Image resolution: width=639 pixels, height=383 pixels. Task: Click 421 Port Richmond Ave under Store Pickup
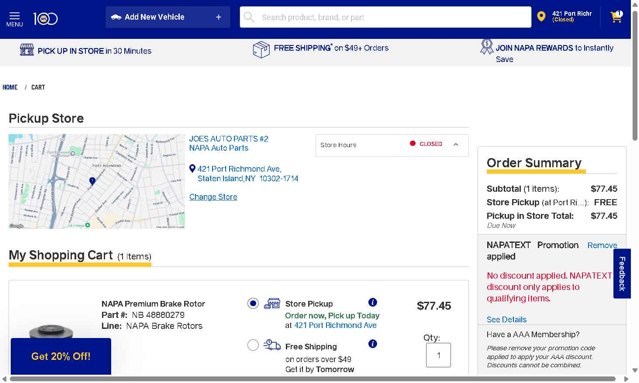point(335,325)
